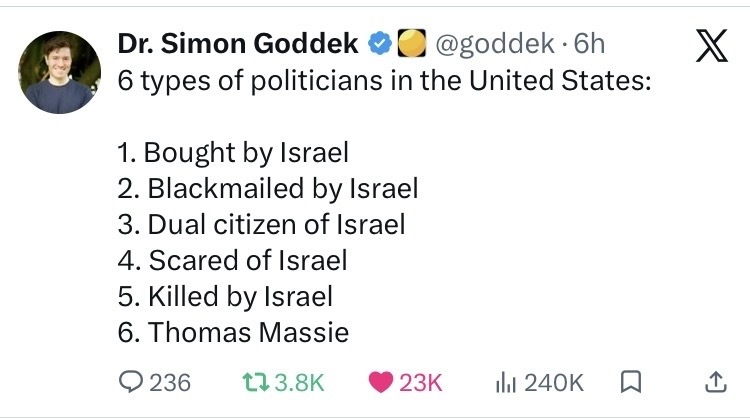Open the Dr. Simon Goddek display name link
Screen dimensions: 750x419
pos(238,44)
